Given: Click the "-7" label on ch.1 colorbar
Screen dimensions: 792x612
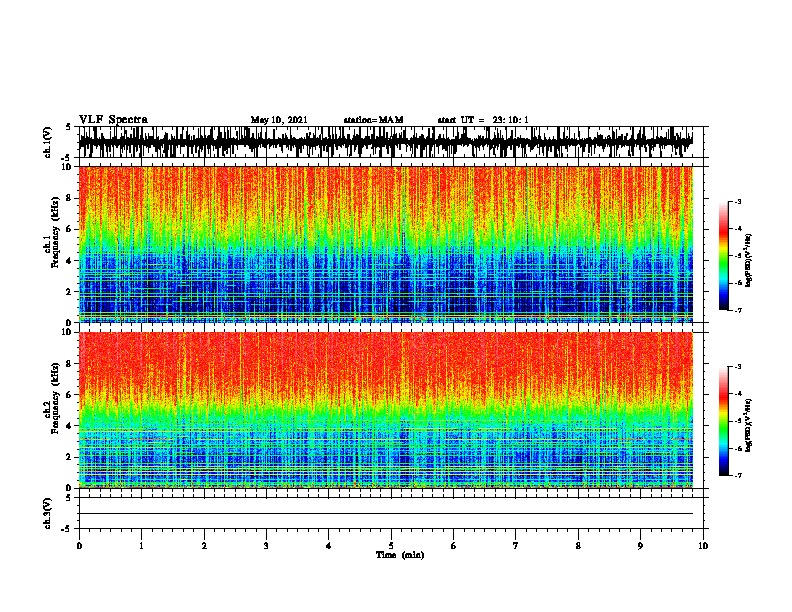Looking at the screenshot, I should [x=738, y=310].
